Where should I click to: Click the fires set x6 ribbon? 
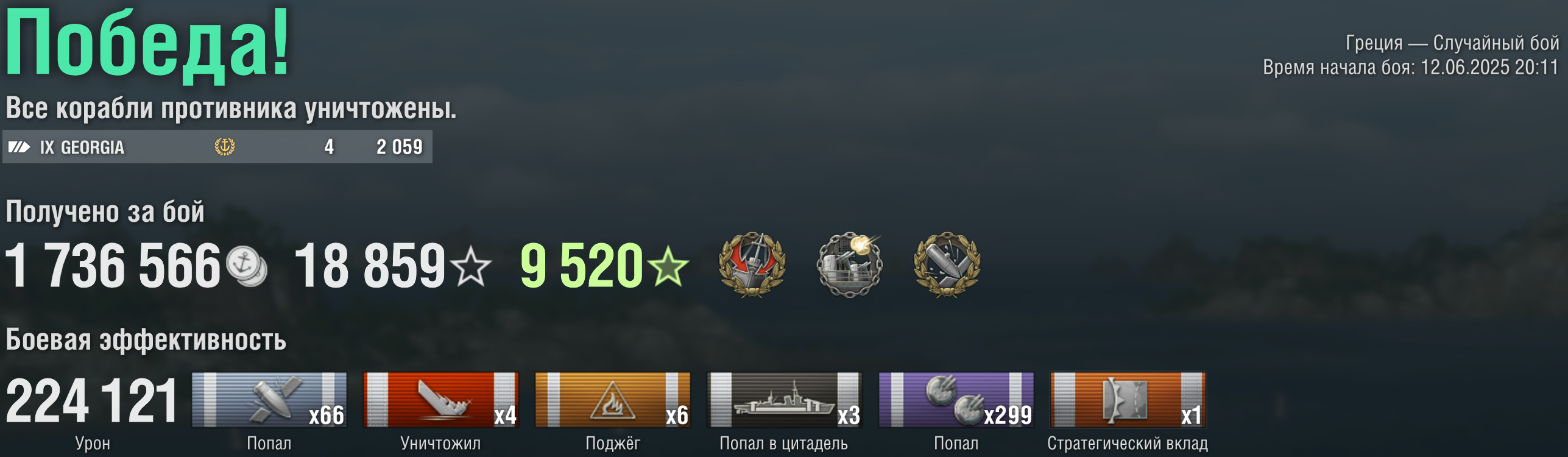coord(613,400)
